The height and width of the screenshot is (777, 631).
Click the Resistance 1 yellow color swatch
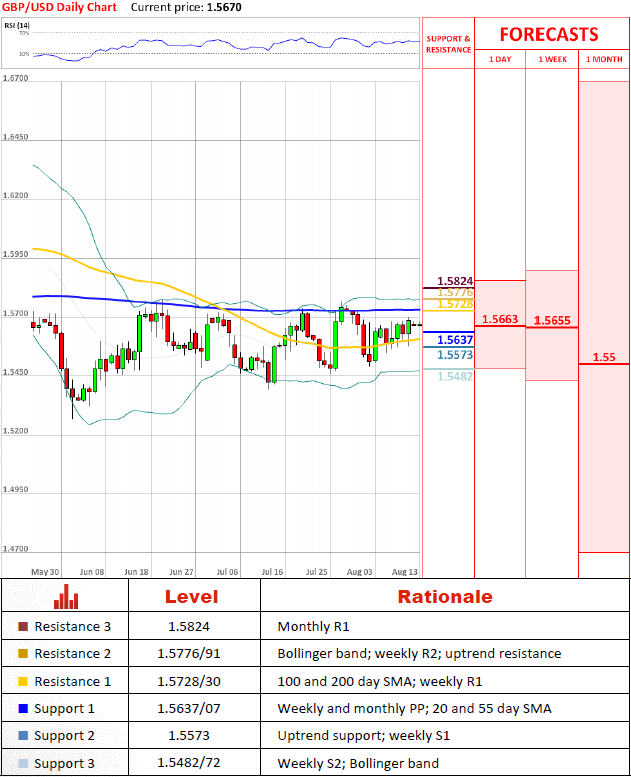pyautogui.click(x=23, y=681)
